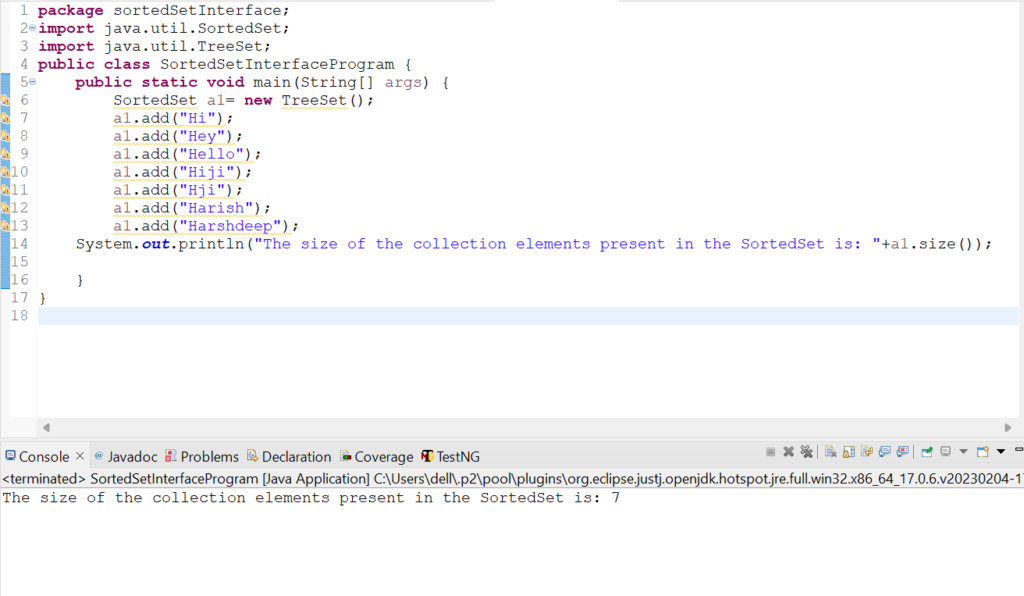Open the Display Selected Console dropdown arrow
The height and width of the screenshot is (596, 1024).
[x=963, y=452]
